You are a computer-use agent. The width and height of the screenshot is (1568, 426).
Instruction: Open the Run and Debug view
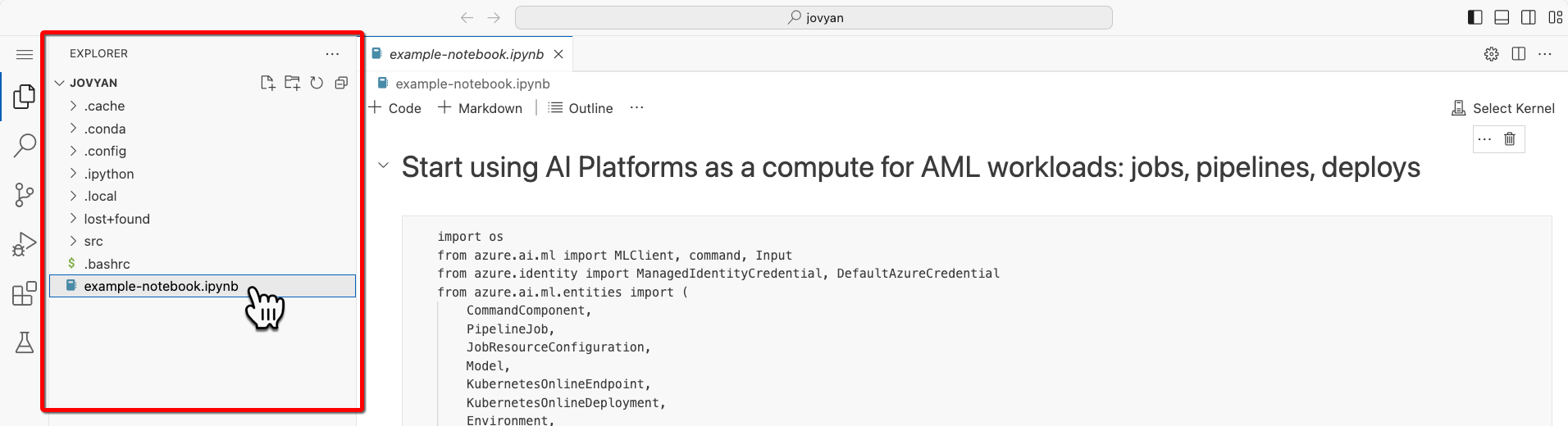25,244
